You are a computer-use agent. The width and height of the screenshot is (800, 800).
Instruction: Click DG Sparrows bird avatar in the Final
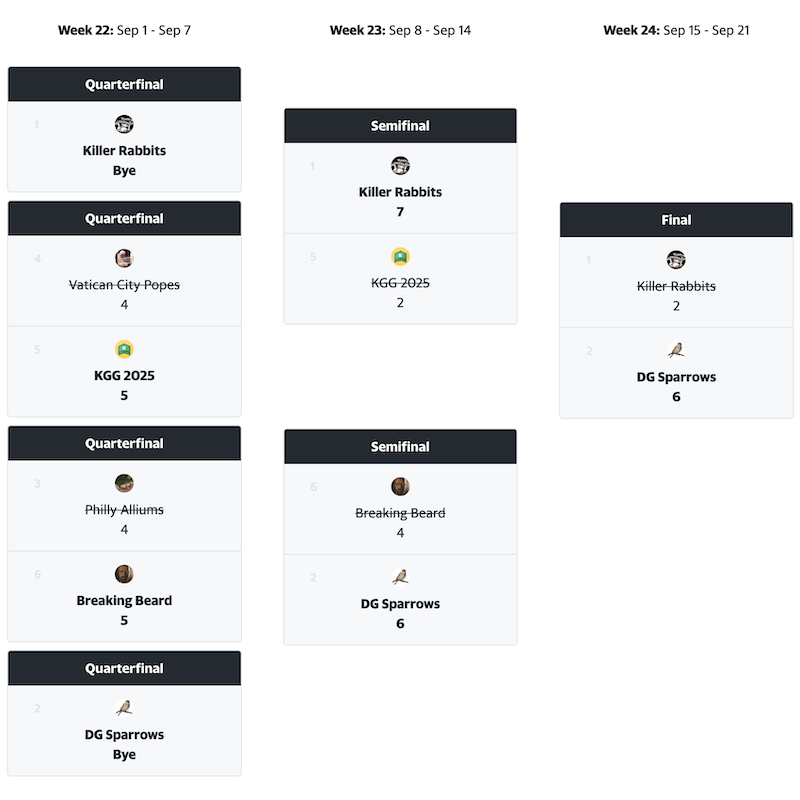tap(676, 350)
